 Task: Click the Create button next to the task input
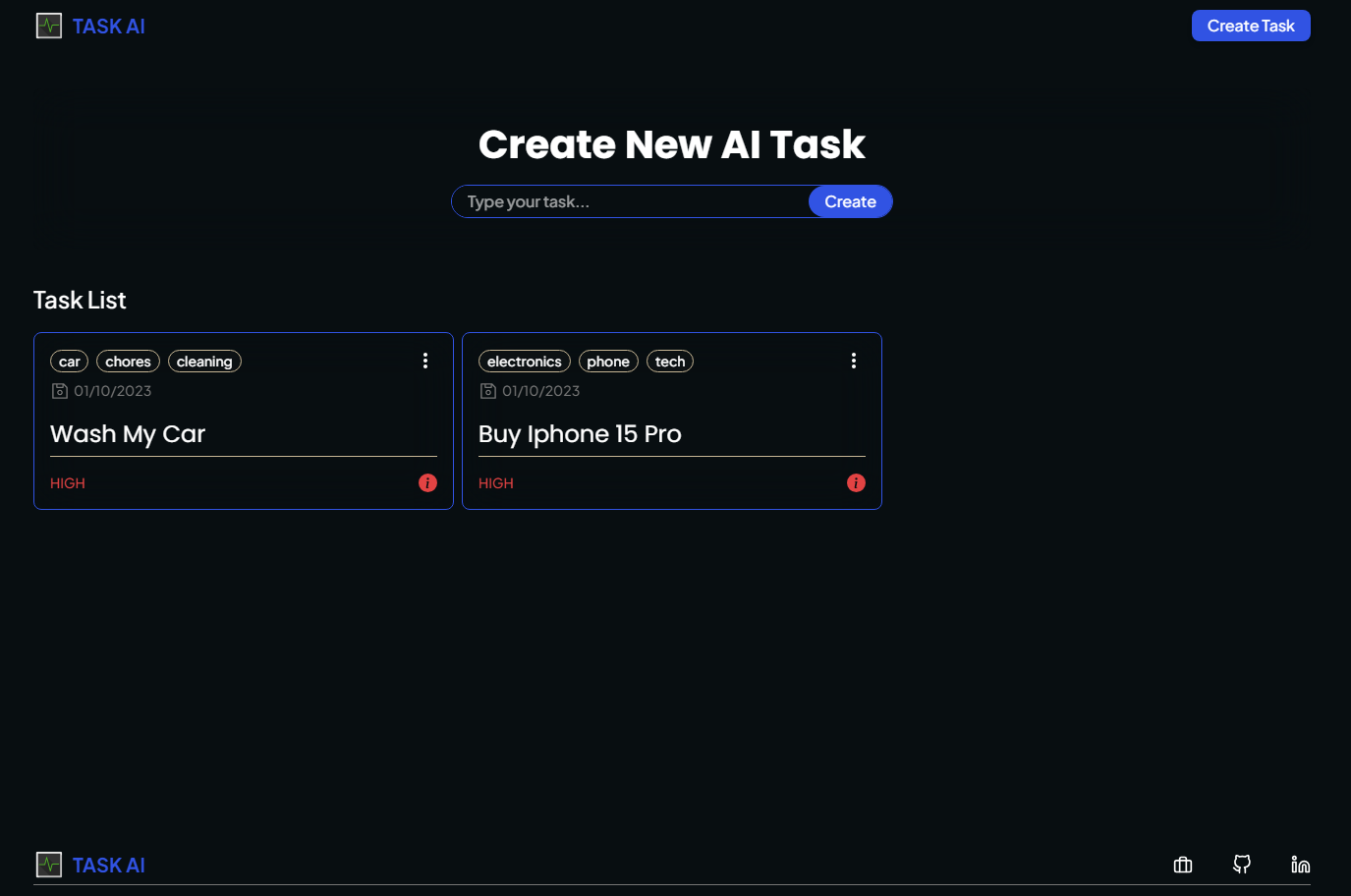(x=849, y=201)
